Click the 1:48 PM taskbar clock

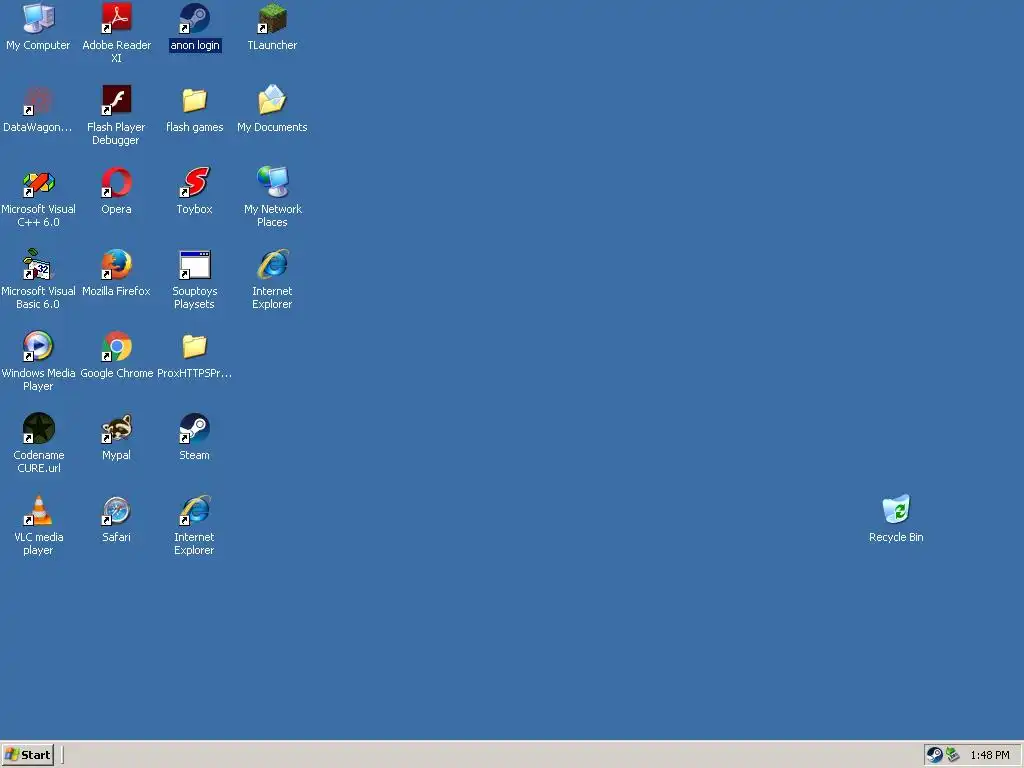coord(989,755)
